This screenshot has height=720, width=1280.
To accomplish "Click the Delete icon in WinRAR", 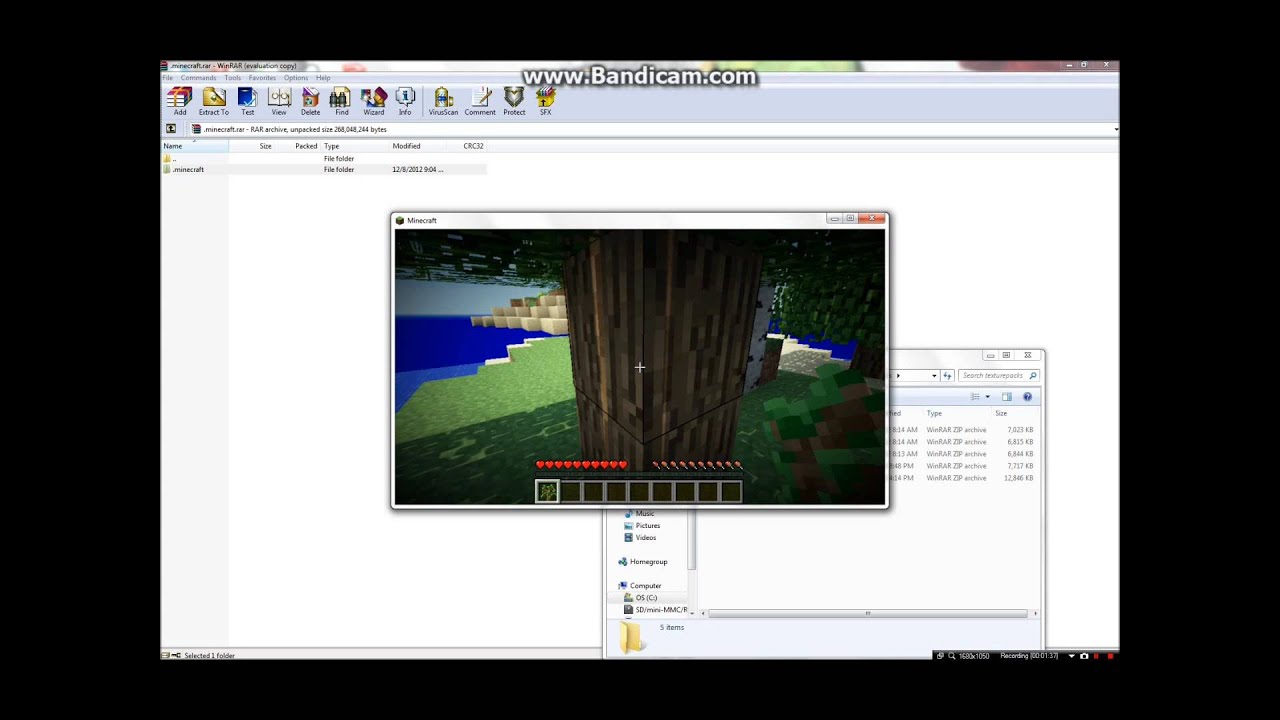I will (311, 101).
